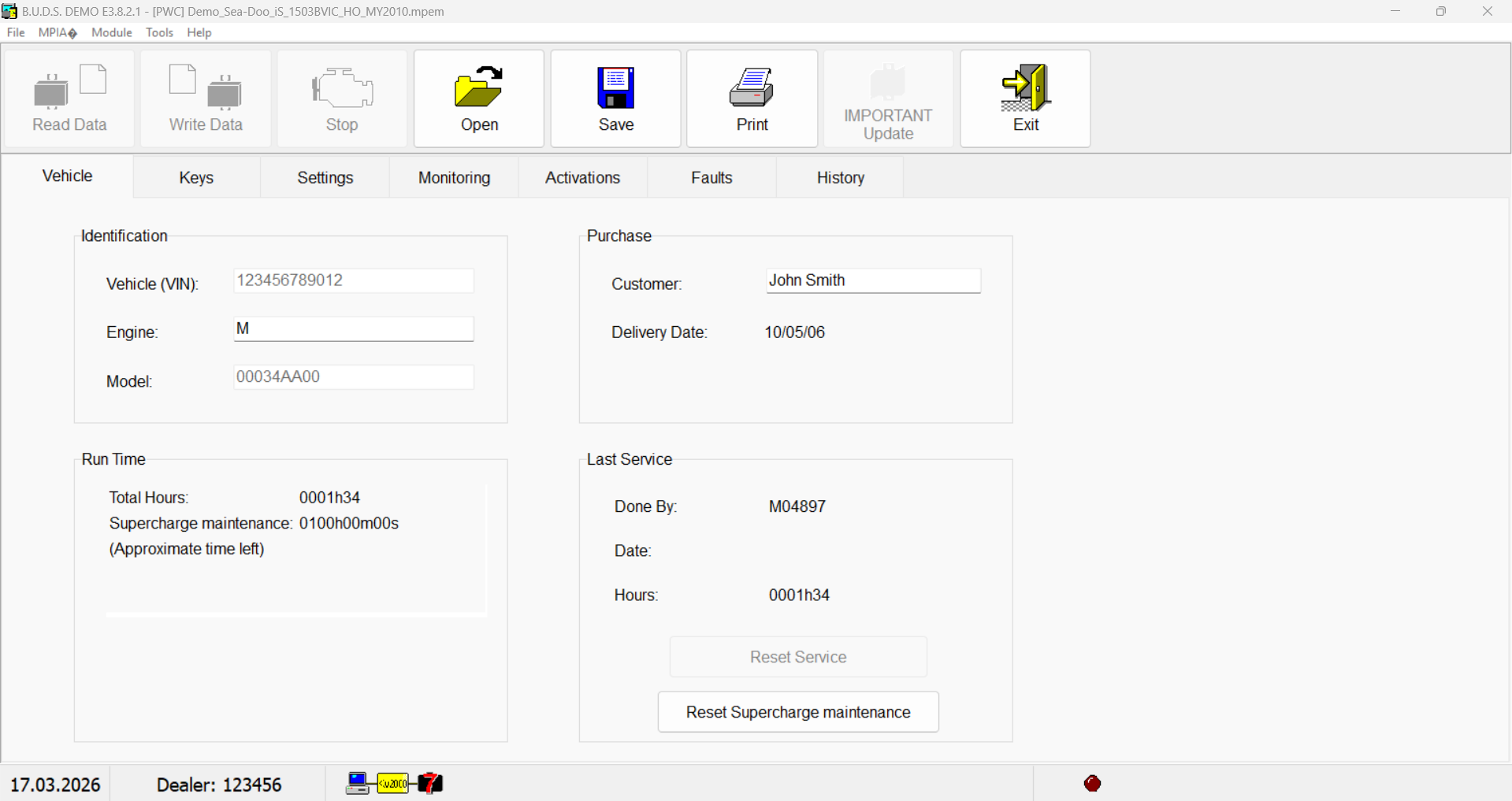The width and height of the screenshot is (1512, 801).
Task: Click the Open folder icon
Action: [x=478, y=87]
